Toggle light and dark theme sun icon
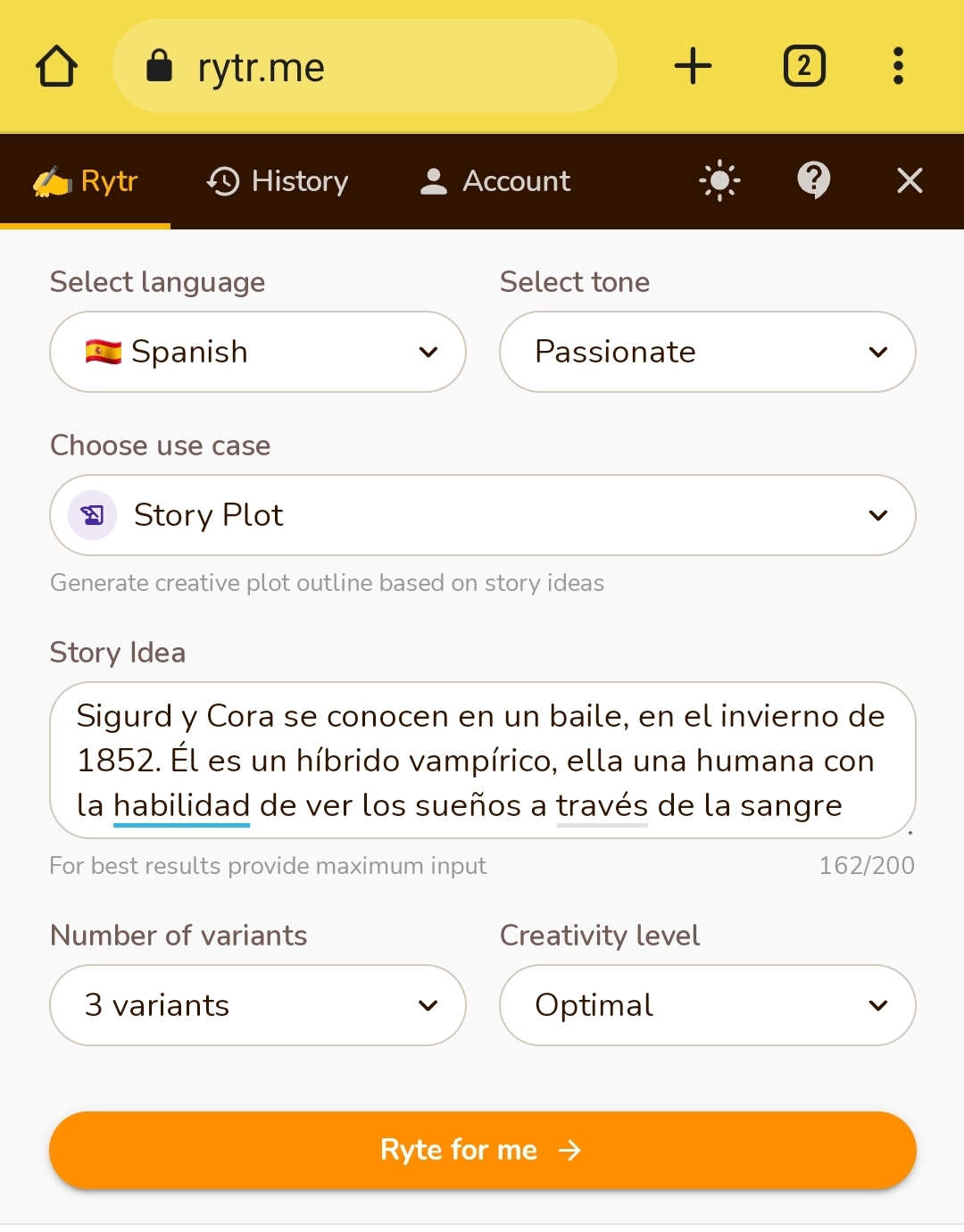The width and height of the screenshot is (964, 1232). click(x=719, y=181)
